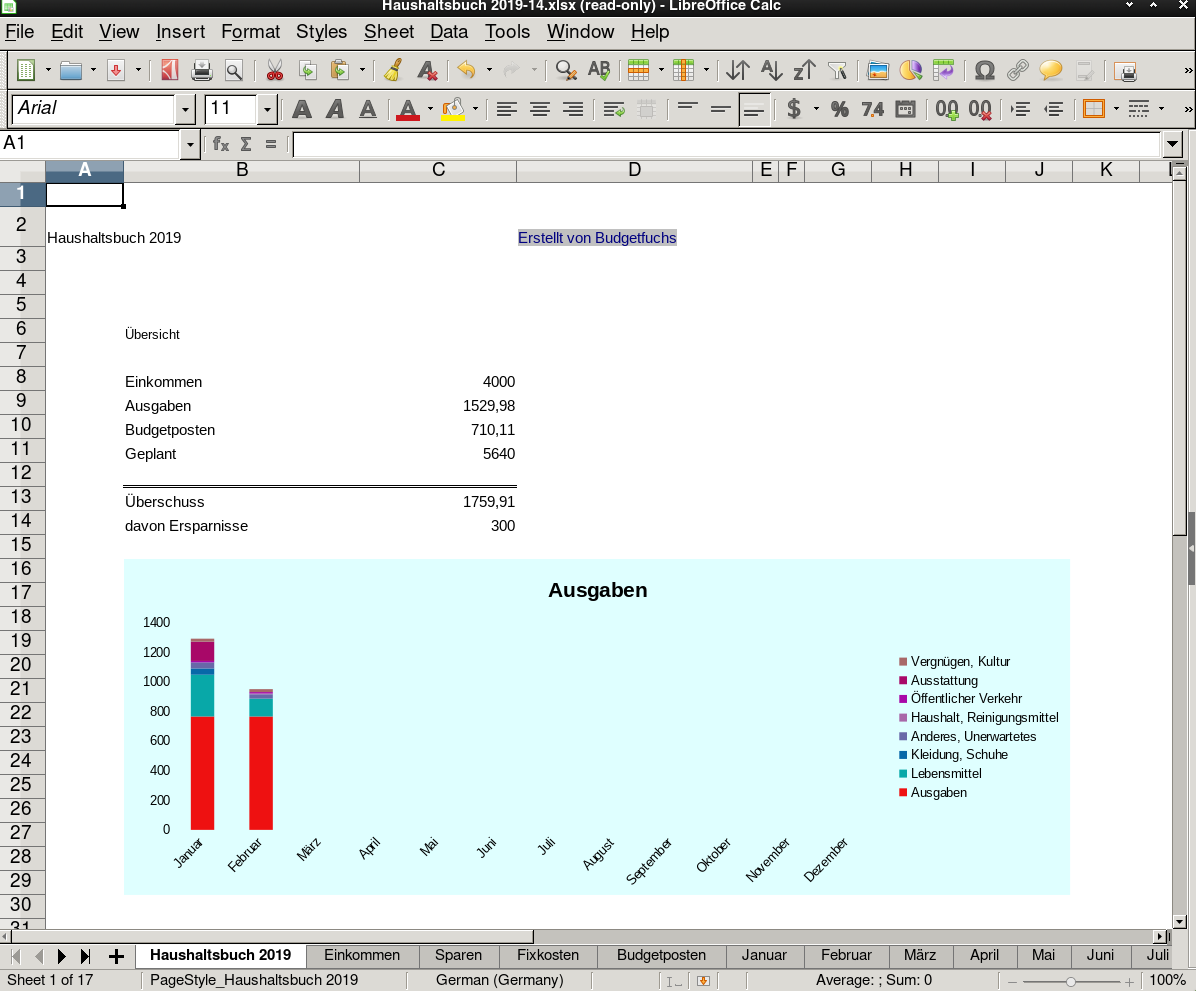1196x991 pixels.
Task: Click Format as Percent icon
Action: tap(839, 109)
